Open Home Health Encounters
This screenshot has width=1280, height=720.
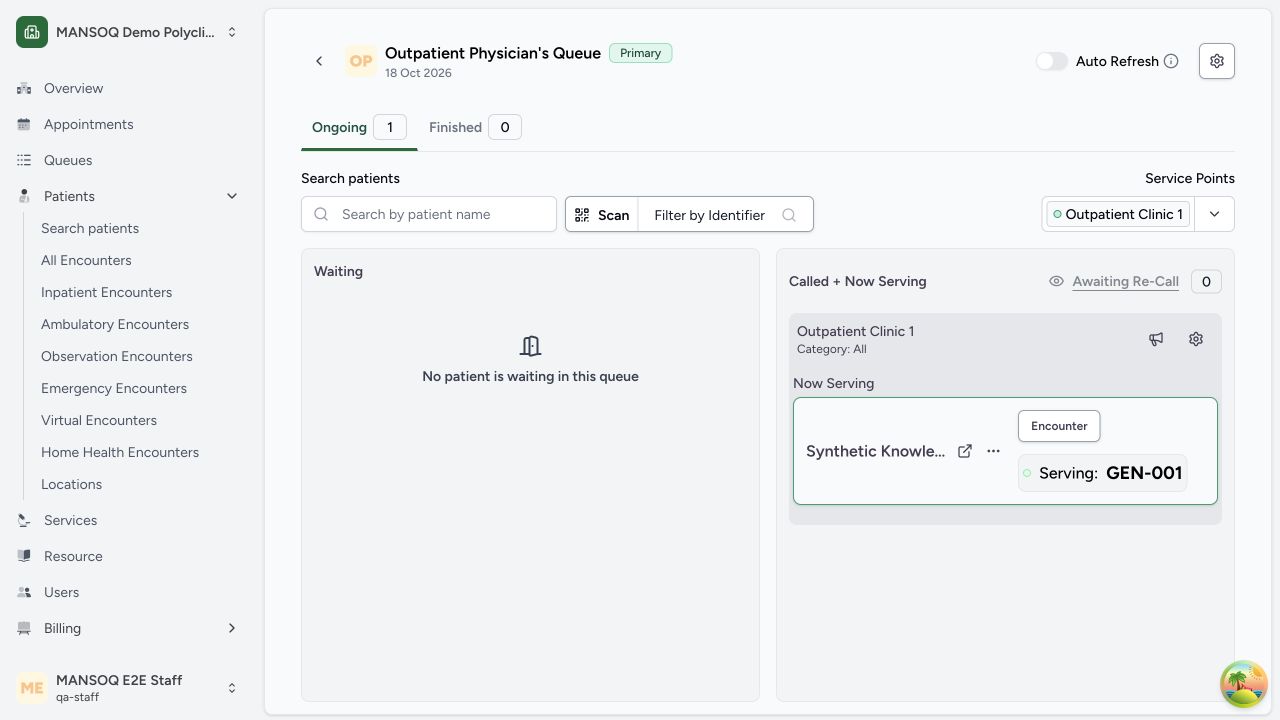[120, 452]
